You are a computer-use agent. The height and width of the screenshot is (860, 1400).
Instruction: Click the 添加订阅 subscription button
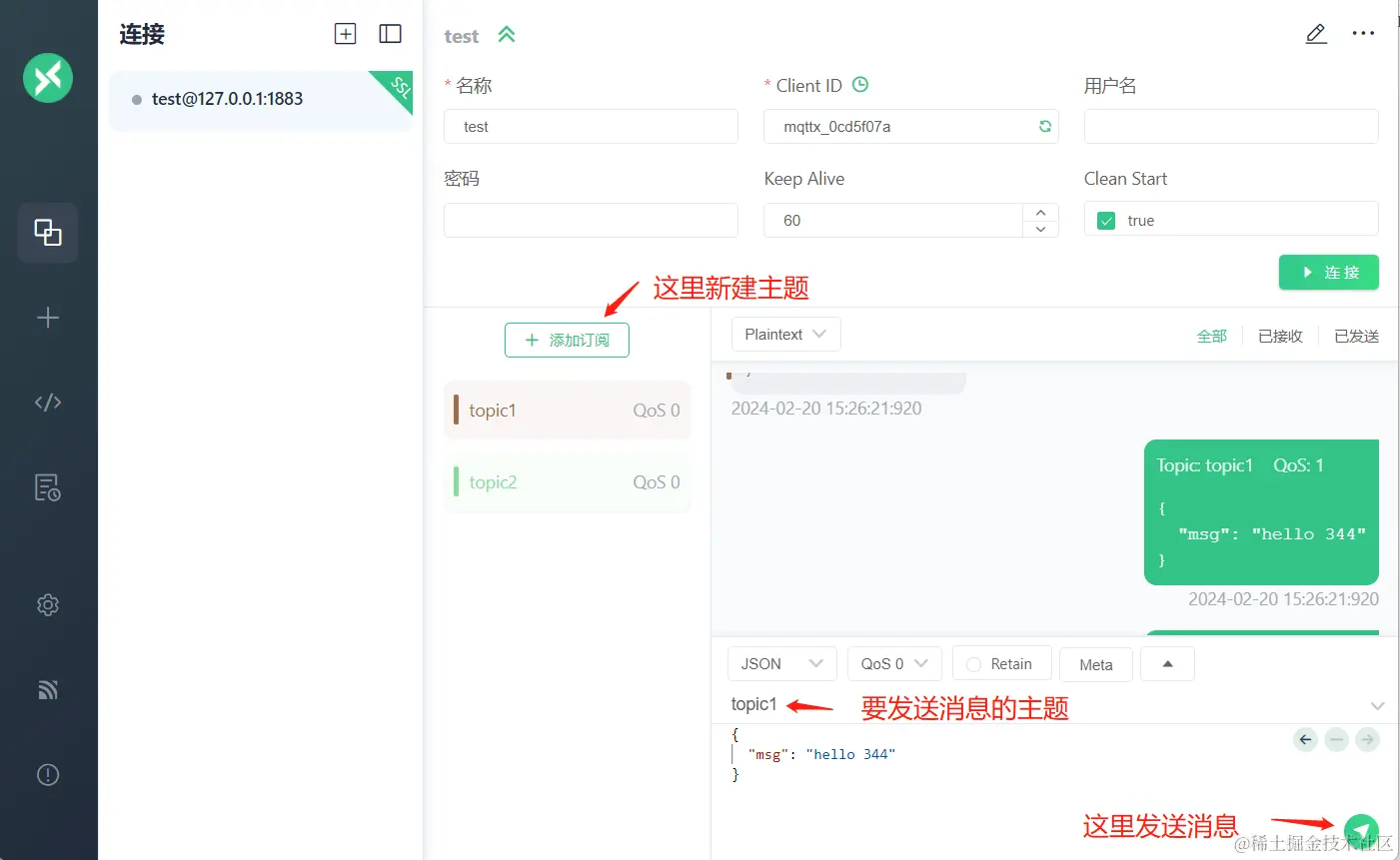coord(567,340)
